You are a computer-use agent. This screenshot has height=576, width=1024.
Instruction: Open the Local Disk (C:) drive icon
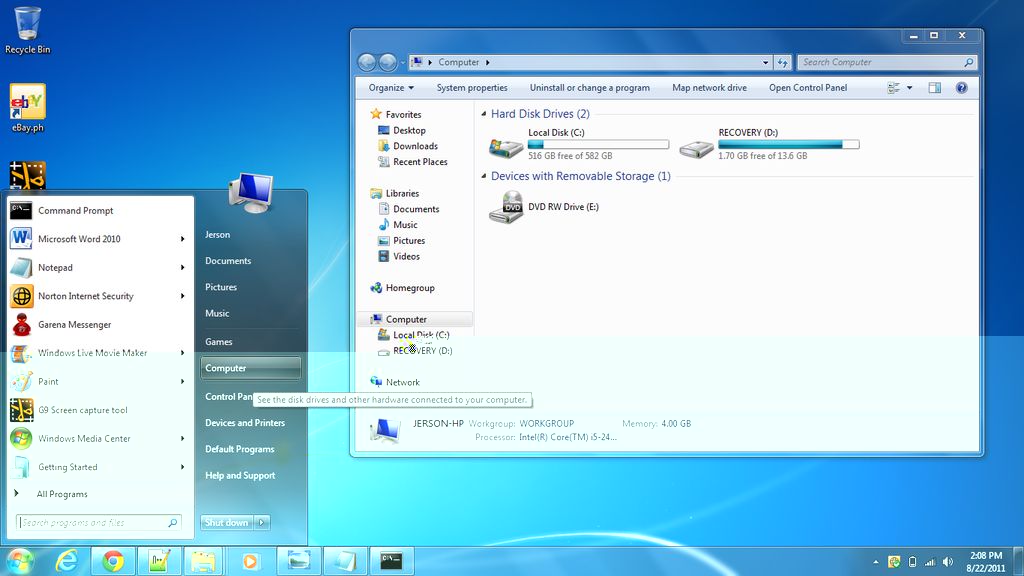pos(506,147)
